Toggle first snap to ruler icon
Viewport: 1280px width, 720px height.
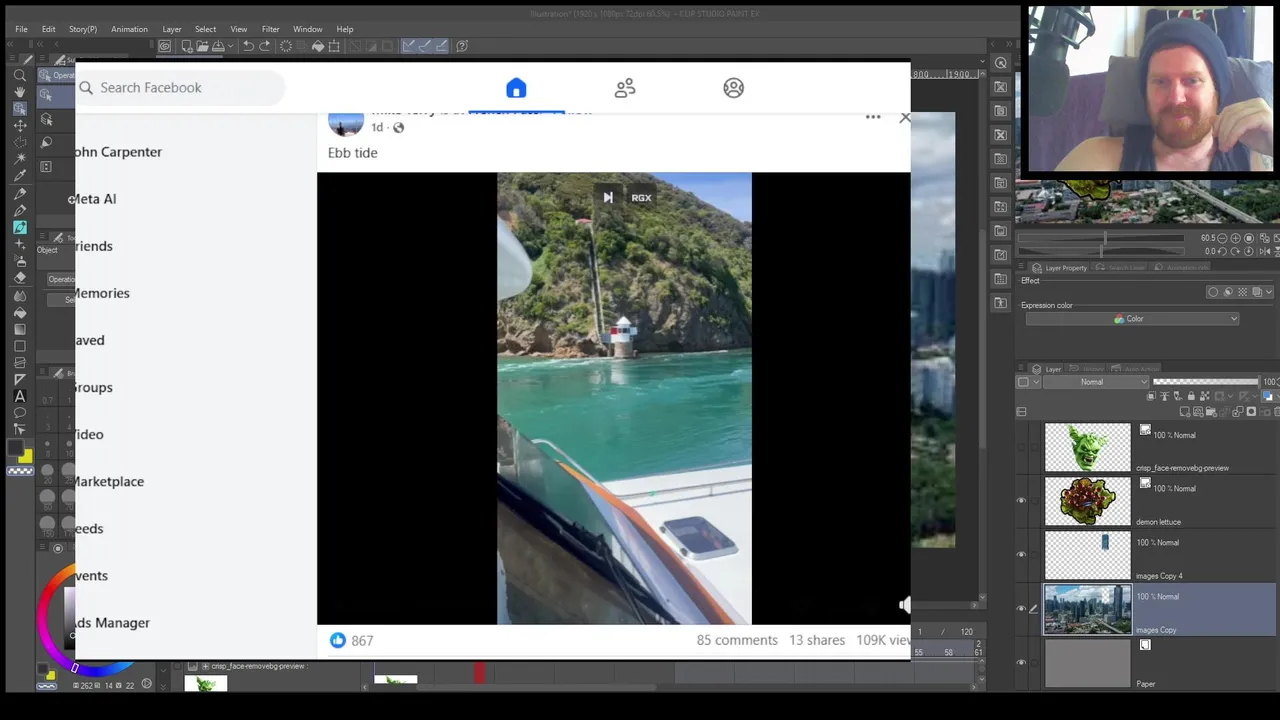click(x=409, y=46)
